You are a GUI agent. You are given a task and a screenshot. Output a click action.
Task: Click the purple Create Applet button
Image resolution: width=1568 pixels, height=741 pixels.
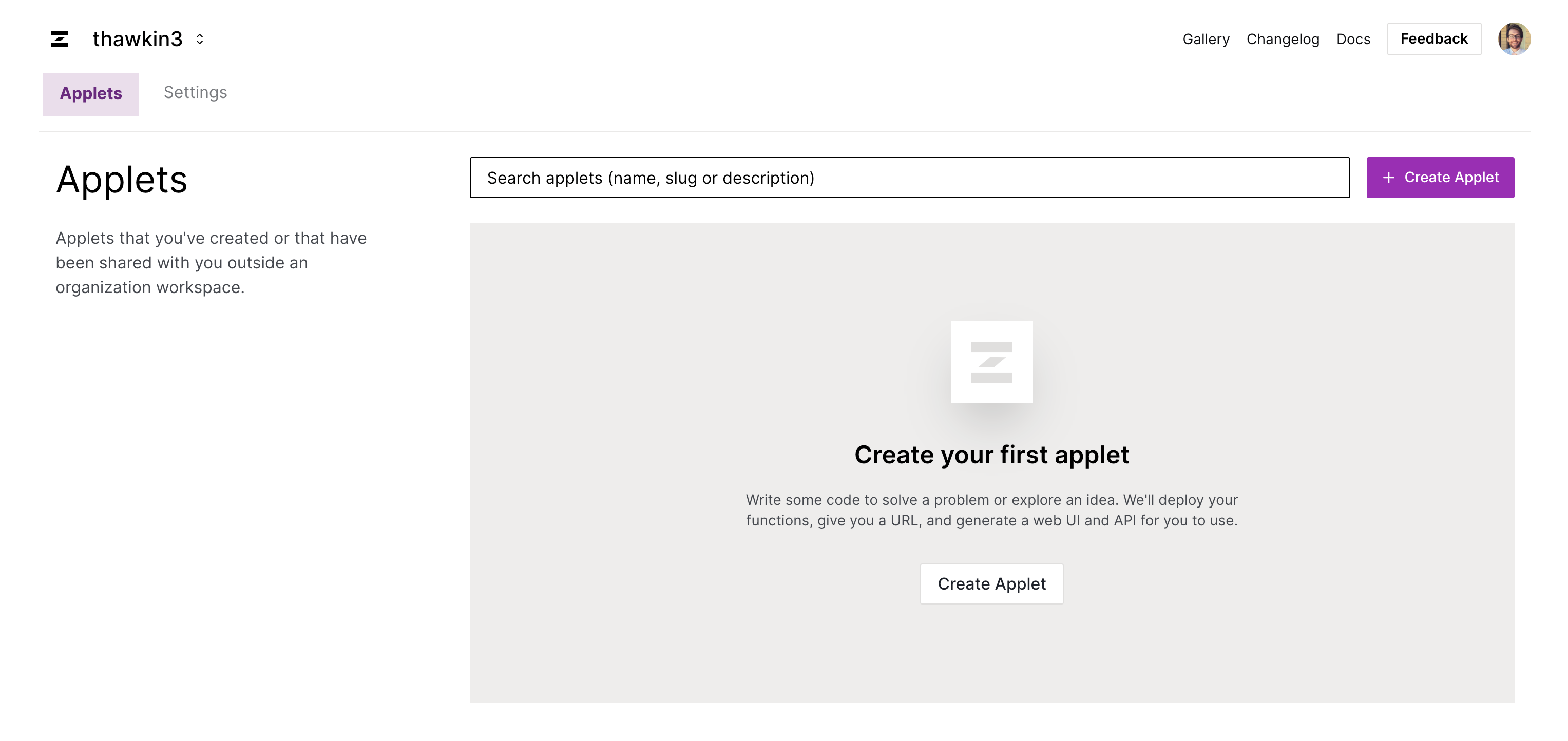pos(1451,178)
